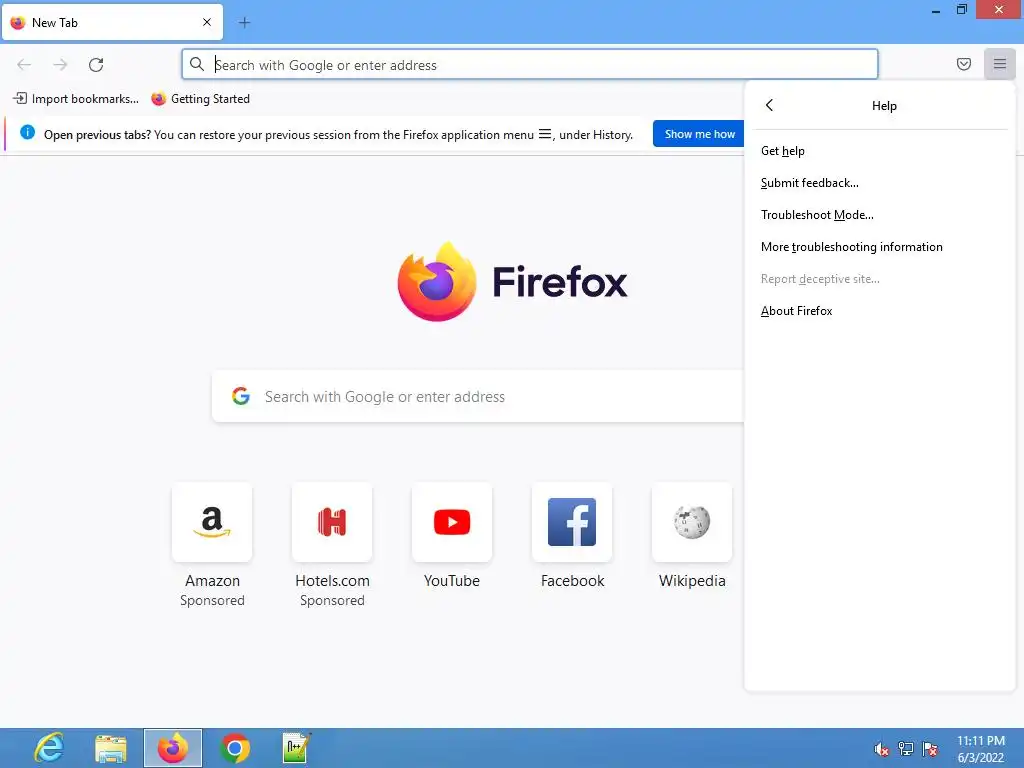Click Import bookmarks in bookmarks toolbar
The height and width of the screenshot is (768, 1024).
pyautogui.click(x=76, y=99)
